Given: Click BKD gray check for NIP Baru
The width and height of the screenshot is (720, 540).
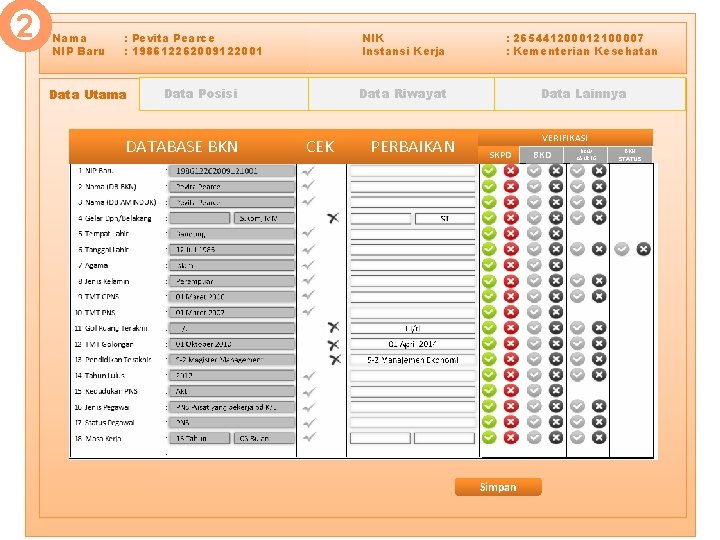Looking at the screenshot, I should 534,171.
